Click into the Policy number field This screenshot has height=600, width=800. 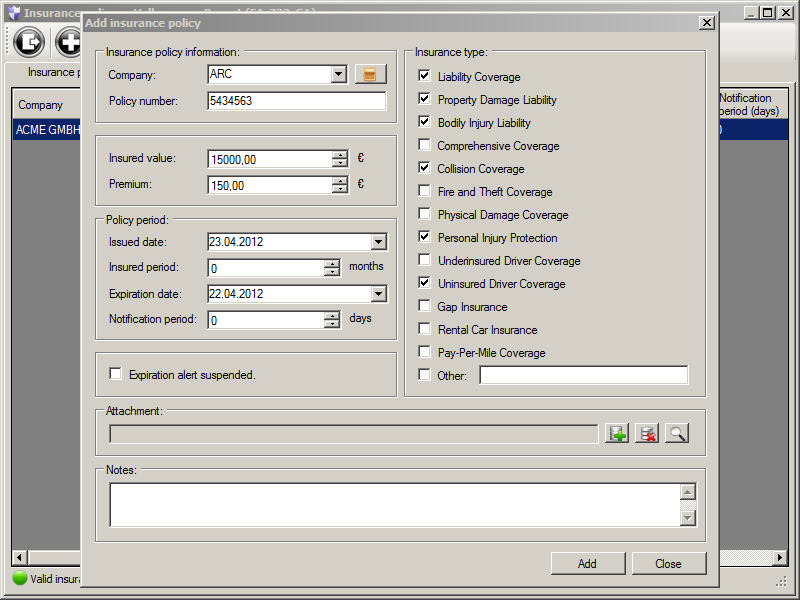coord(296,101)
